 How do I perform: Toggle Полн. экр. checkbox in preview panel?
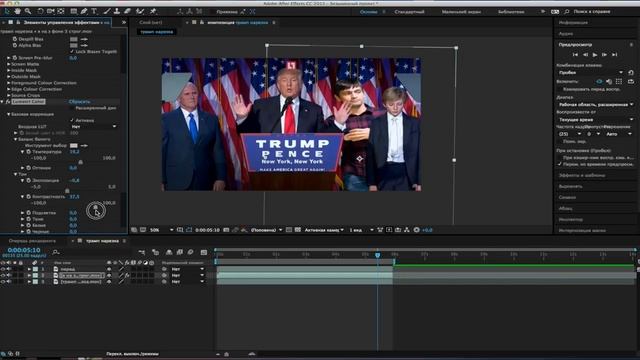560,141
